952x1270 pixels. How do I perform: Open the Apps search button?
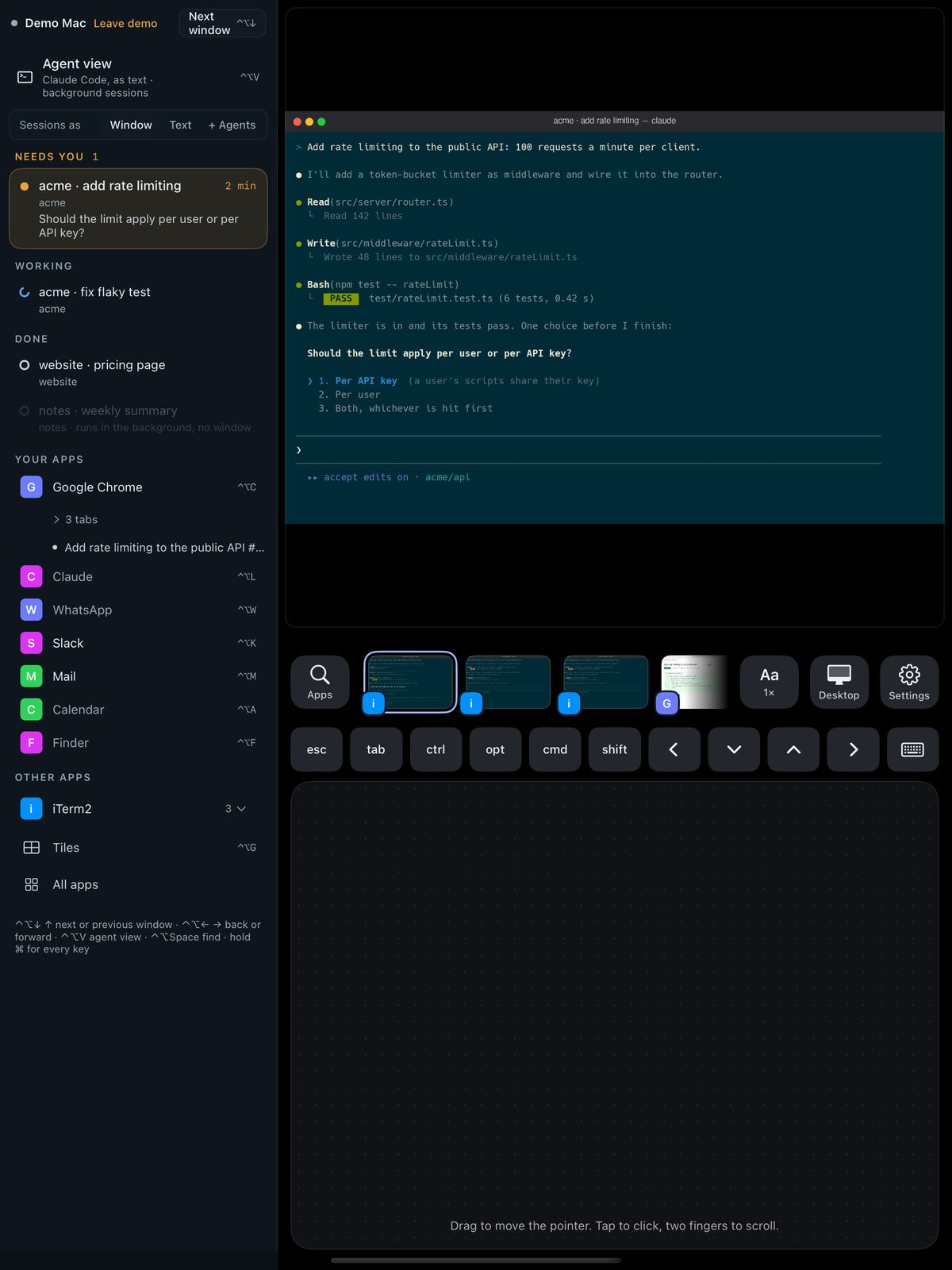point(320,682)
